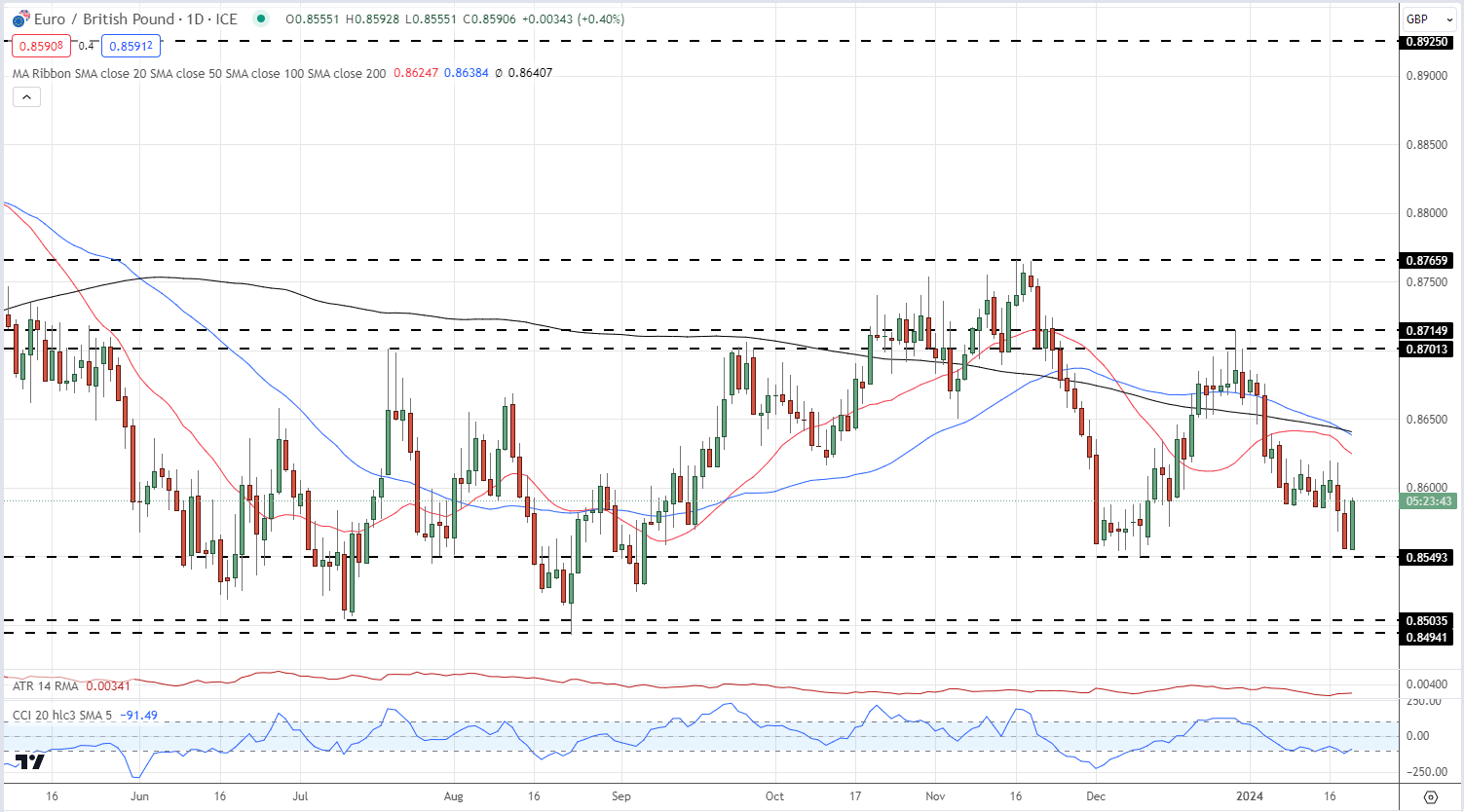
Task: Click the Dec label on time axis
Action: [1096, 796]
